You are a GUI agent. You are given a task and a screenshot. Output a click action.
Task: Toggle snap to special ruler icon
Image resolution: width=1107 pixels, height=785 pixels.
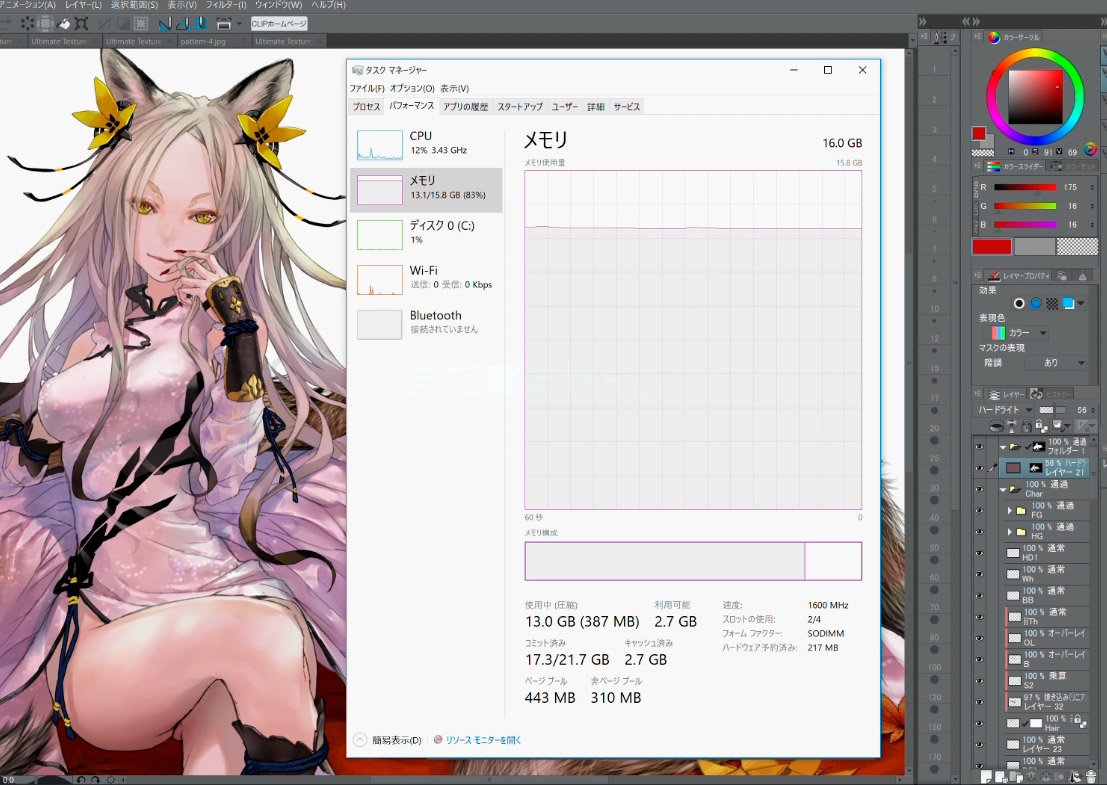(x=182, y=23)
